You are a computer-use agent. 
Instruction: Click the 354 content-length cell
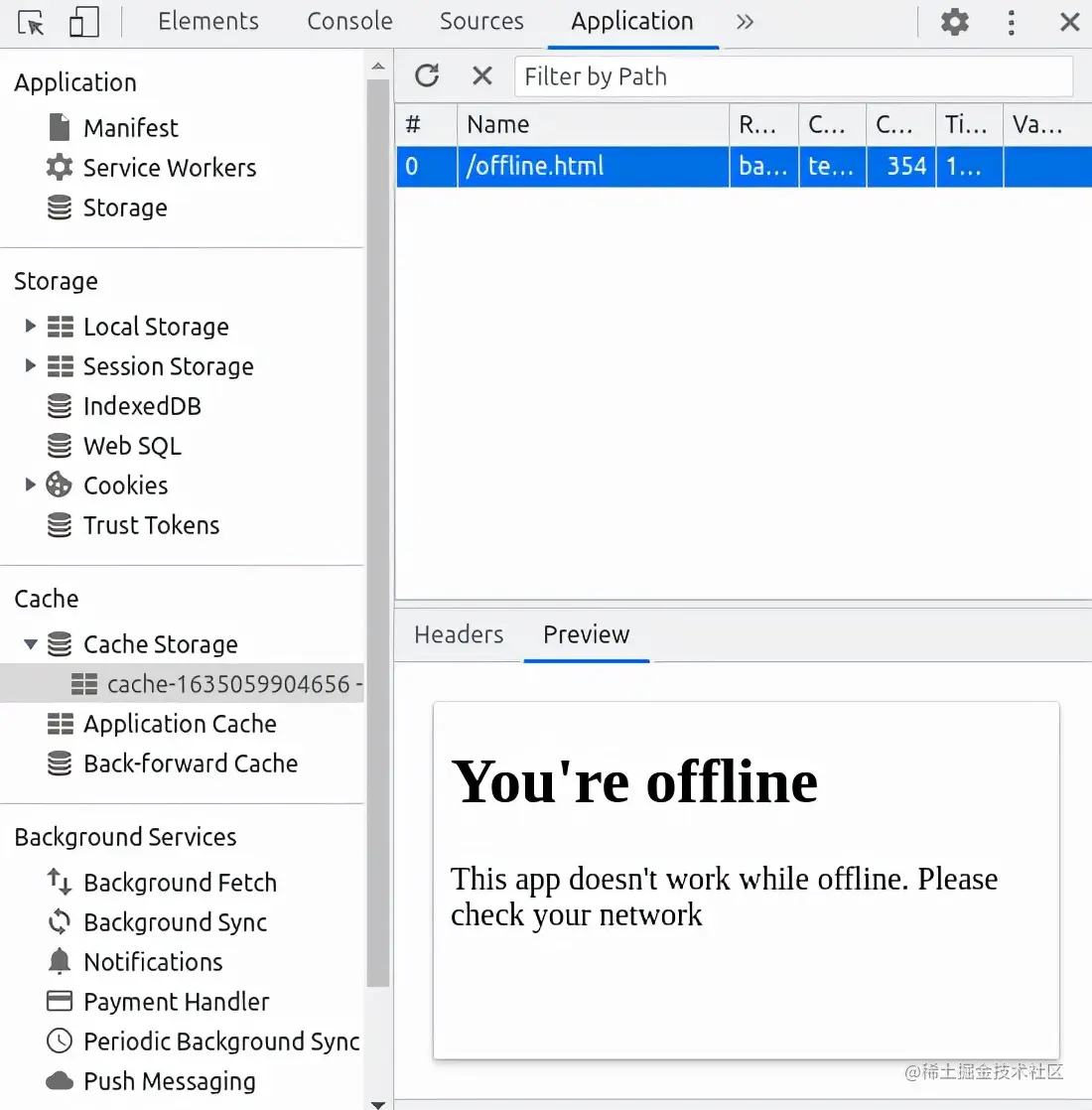[901, 167]
